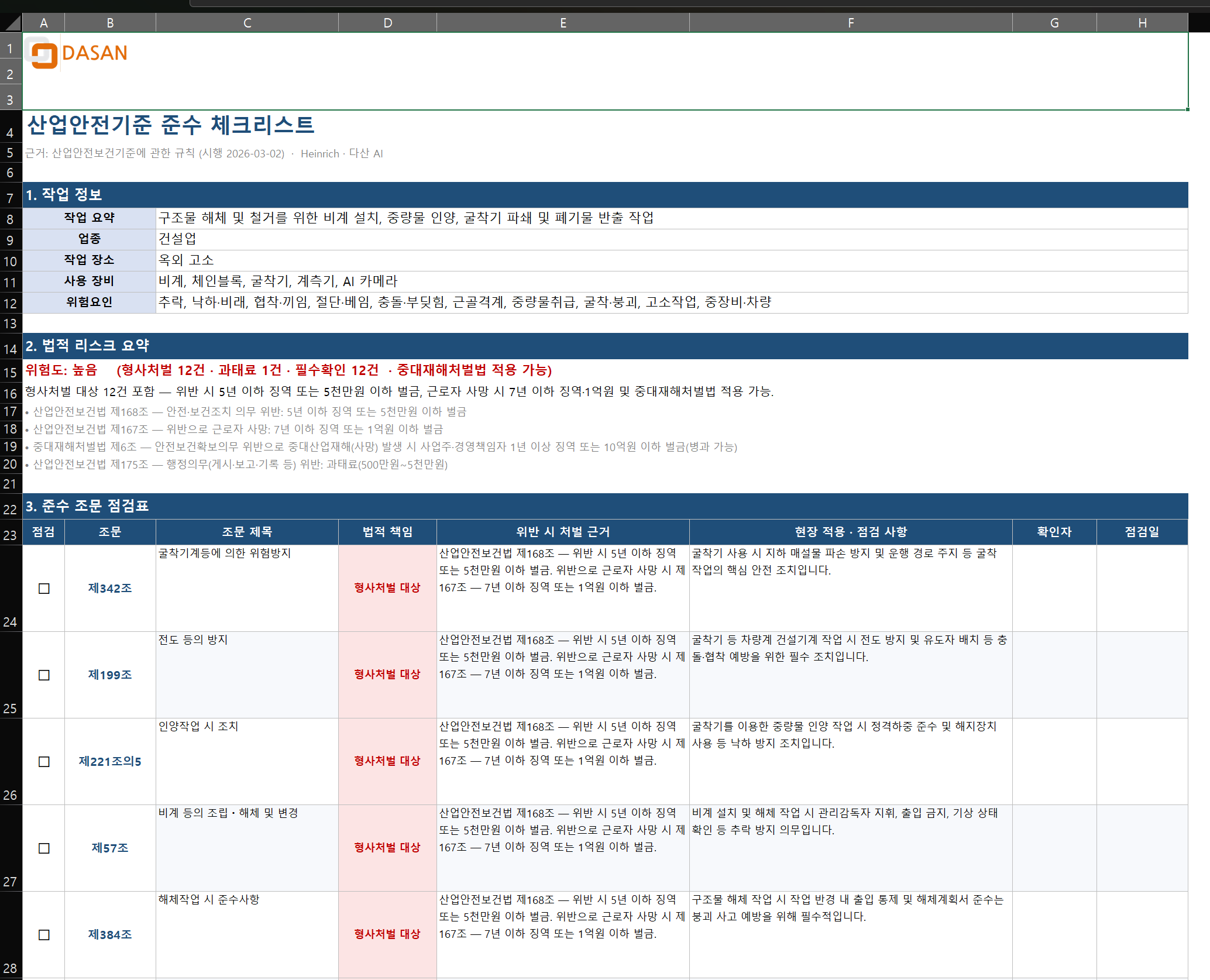The width and height of the screenshot is (1210, 980).
Task: Click the 확인자 cell for 제342조
Action: click(1055, 589)
